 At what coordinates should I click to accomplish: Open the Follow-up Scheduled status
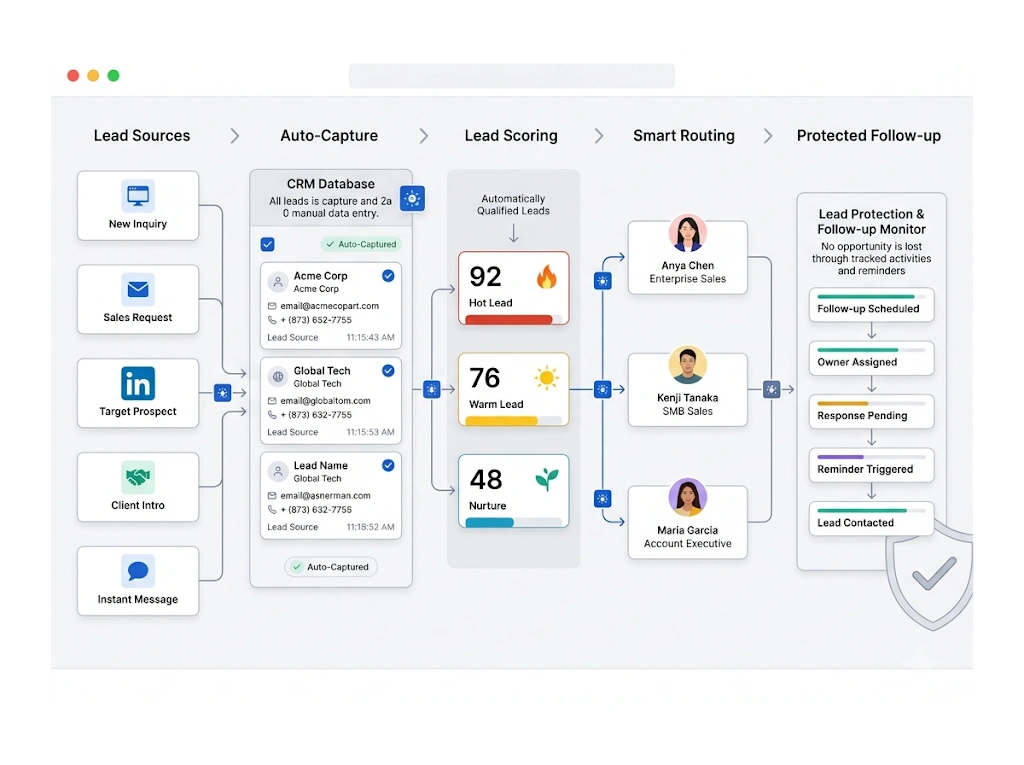coord(871,305)
